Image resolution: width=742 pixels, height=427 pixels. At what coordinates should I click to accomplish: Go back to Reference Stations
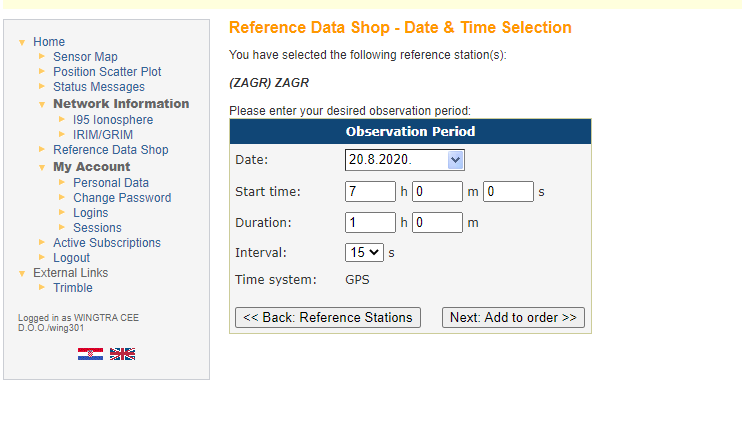point(328,317)
